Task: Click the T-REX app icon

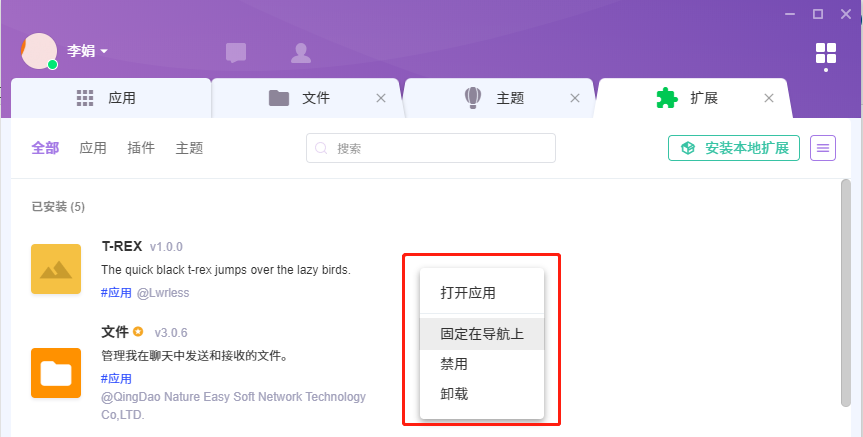Action: coord(56,269)
